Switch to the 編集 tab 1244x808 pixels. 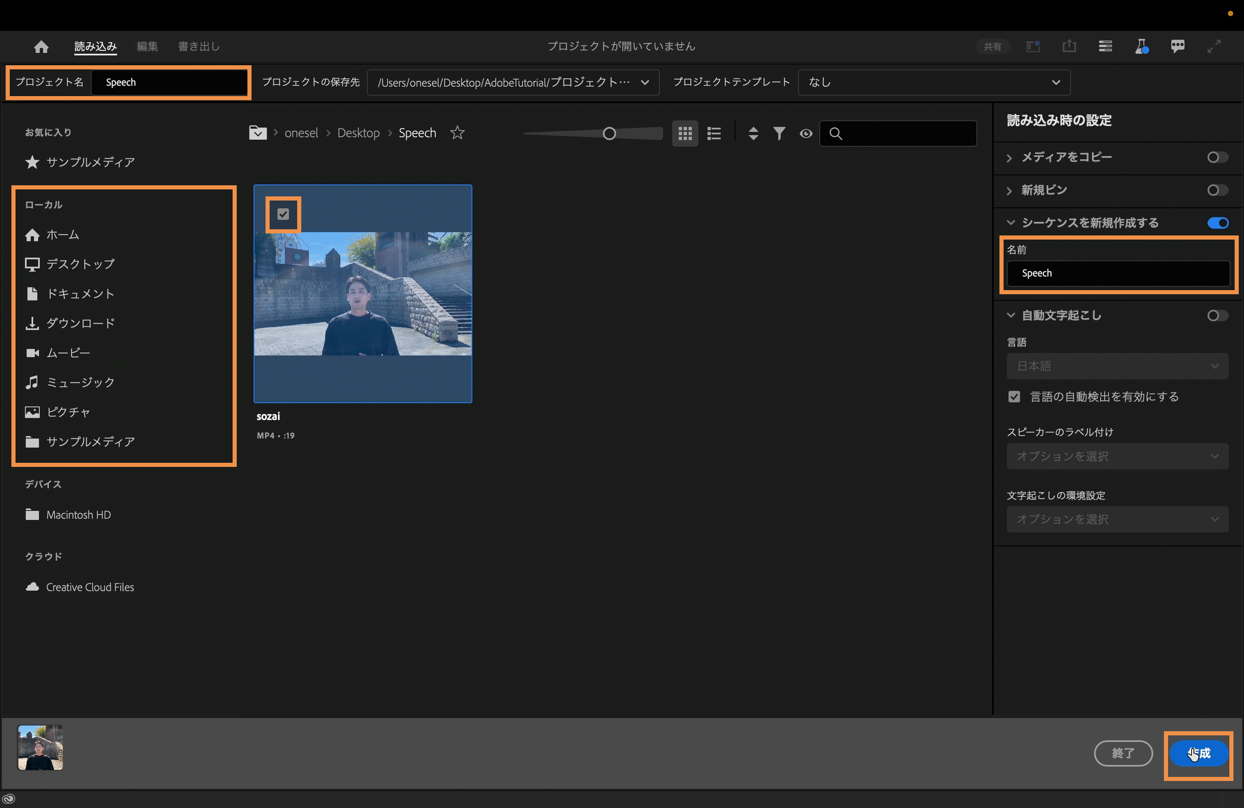coord(147,46)
